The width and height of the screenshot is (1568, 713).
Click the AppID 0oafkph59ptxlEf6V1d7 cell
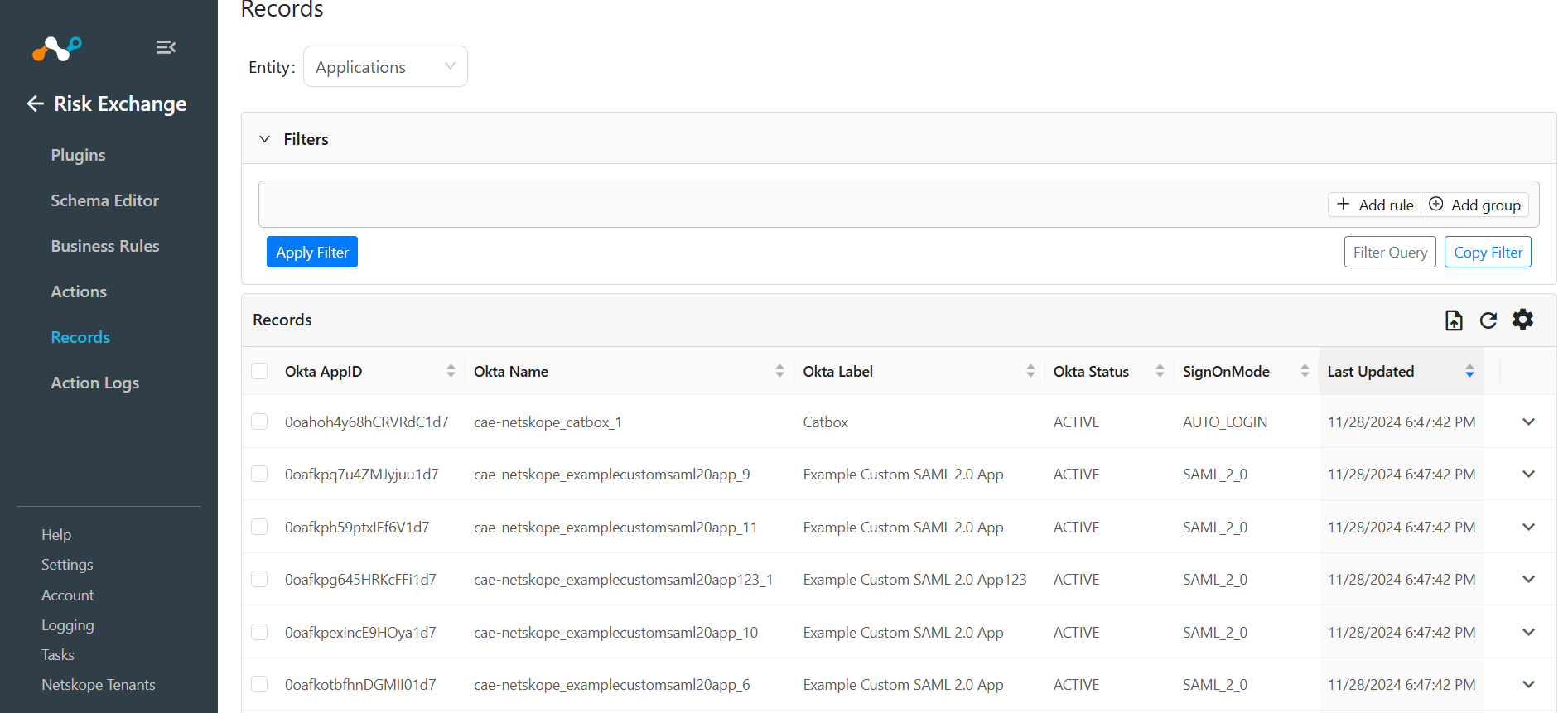tap(357, 527)
